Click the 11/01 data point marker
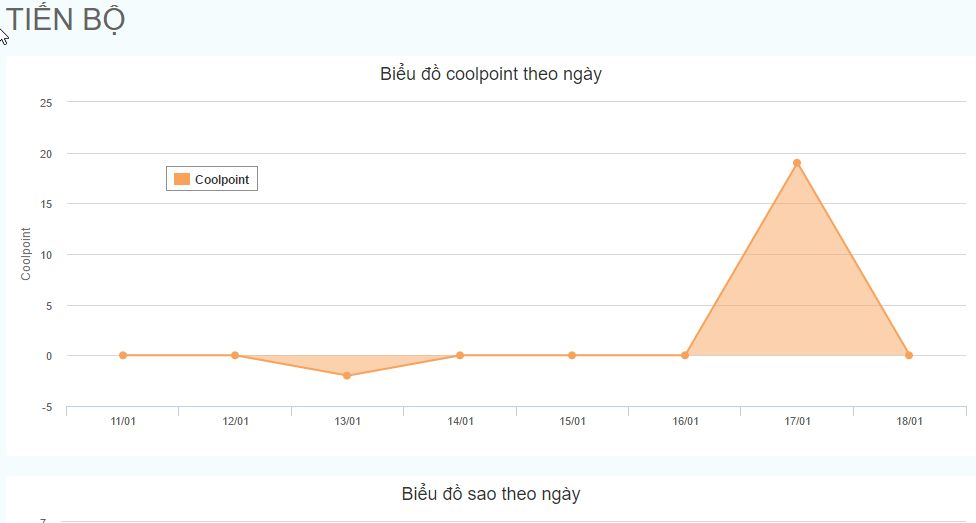Image resolution: width=976 pixels, height=523 pixels. [x=123, y=356]
